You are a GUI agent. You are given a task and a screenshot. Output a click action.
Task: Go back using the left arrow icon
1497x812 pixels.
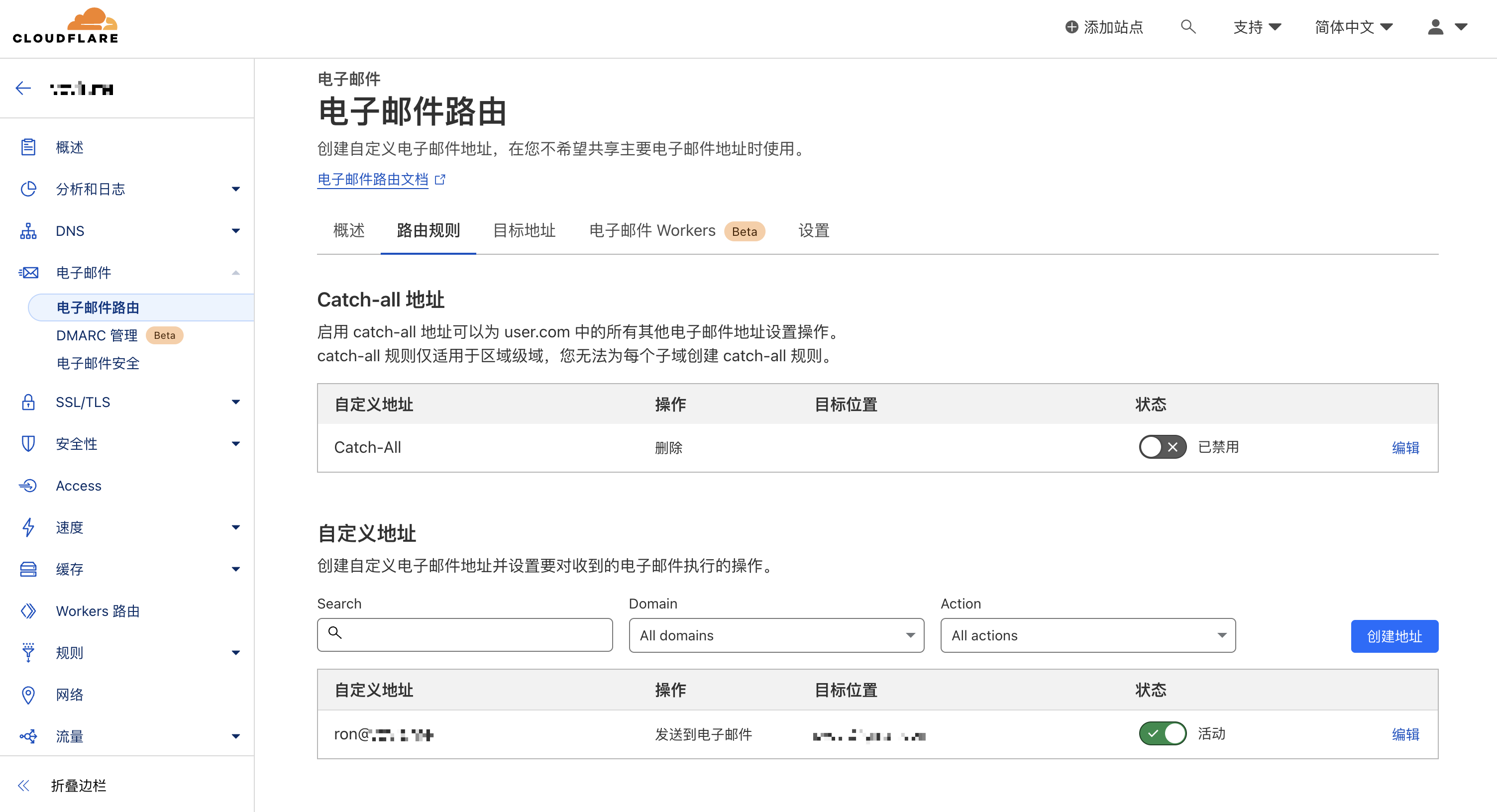23,88
